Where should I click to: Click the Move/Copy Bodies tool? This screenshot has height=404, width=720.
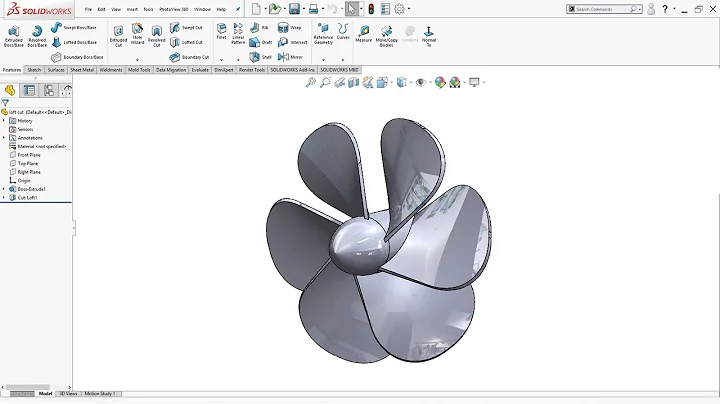386,36
